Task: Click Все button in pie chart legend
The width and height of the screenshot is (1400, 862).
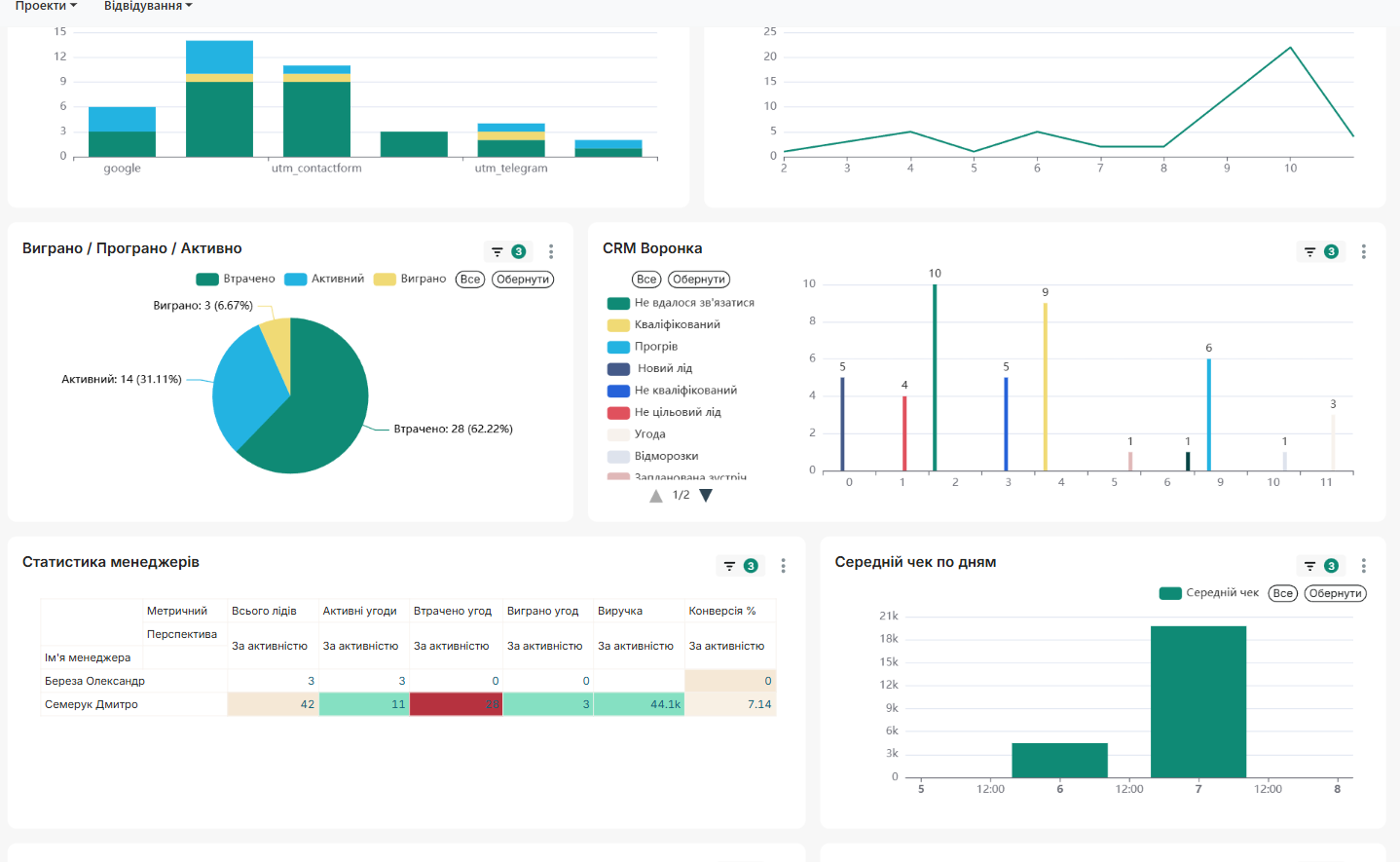Action: click(470, 280)
